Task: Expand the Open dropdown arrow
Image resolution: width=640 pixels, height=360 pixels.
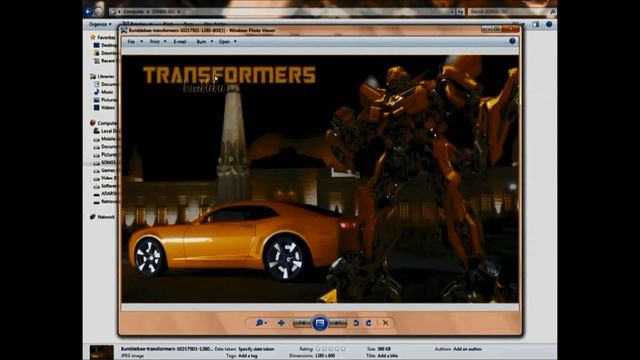Action: (235, 42)
